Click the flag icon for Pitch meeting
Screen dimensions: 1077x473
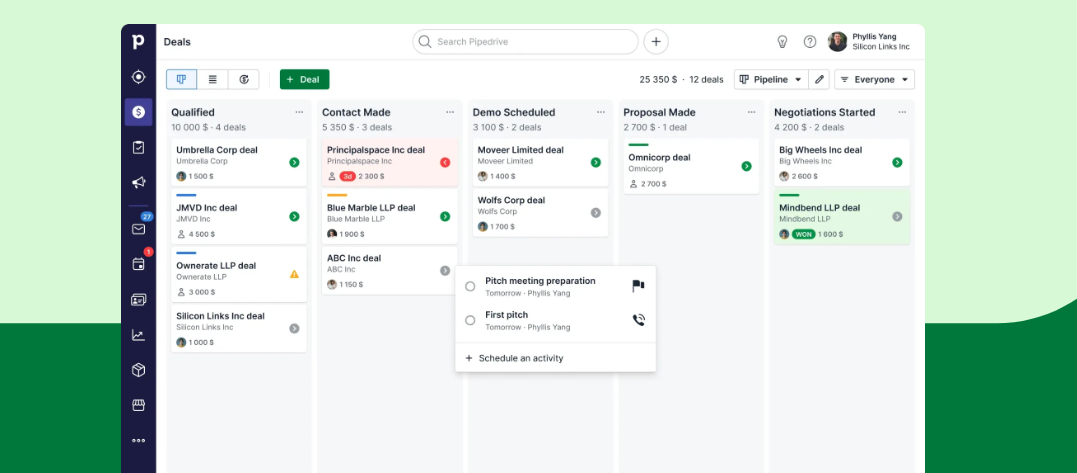coord(638,286)
